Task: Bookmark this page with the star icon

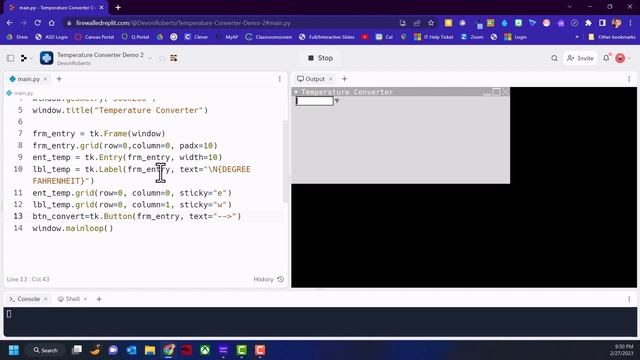Action: 431,23
